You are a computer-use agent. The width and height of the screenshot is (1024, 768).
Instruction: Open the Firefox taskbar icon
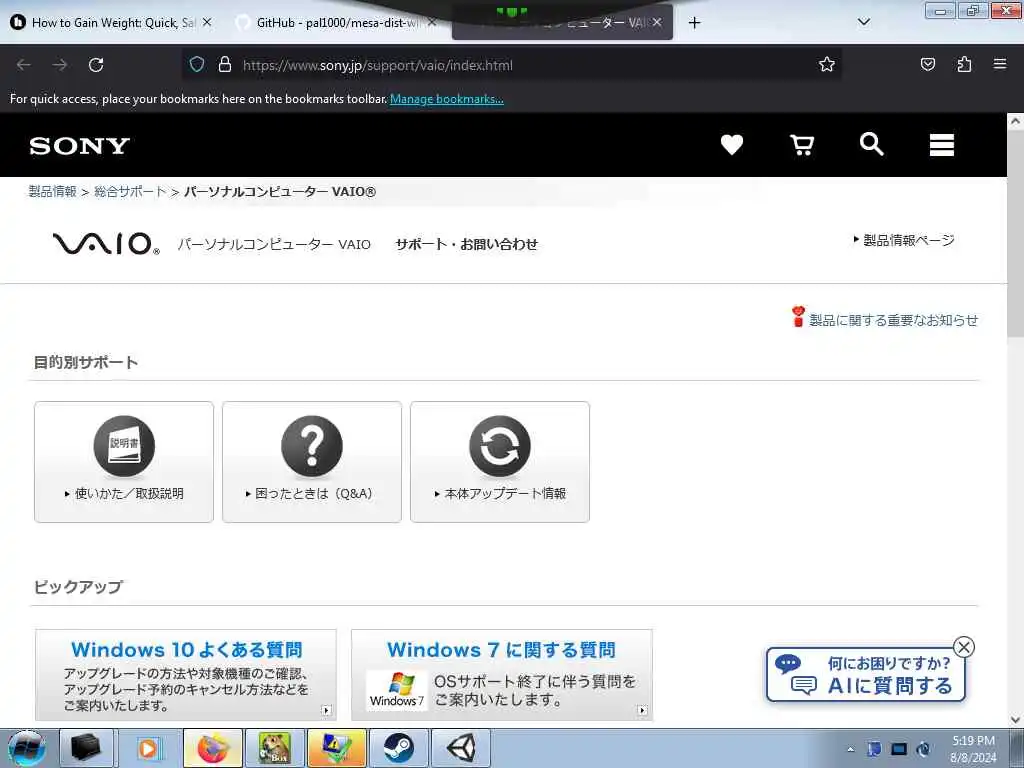pos(213,748)
